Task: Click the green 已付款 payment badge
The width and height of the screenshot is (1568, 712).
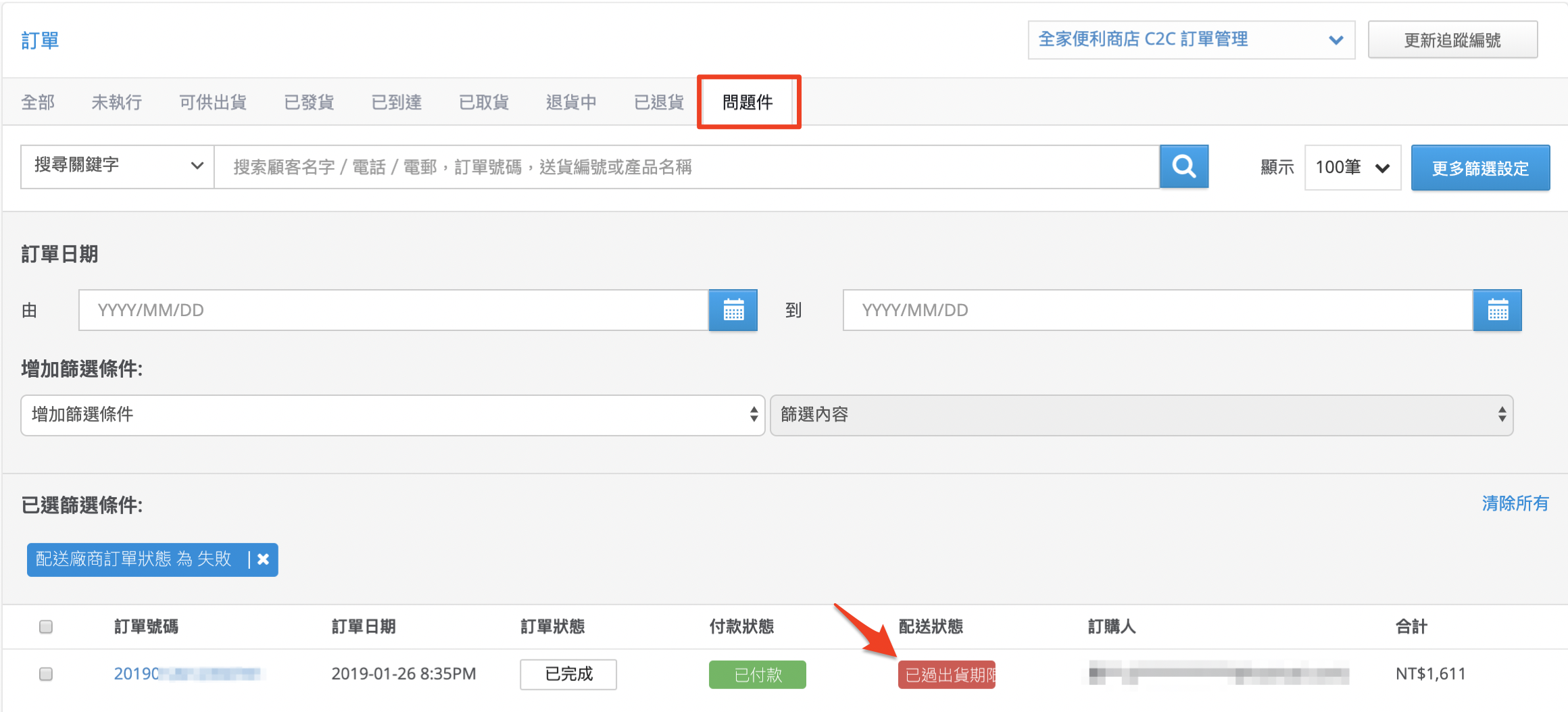Action: tap(758, 674)
